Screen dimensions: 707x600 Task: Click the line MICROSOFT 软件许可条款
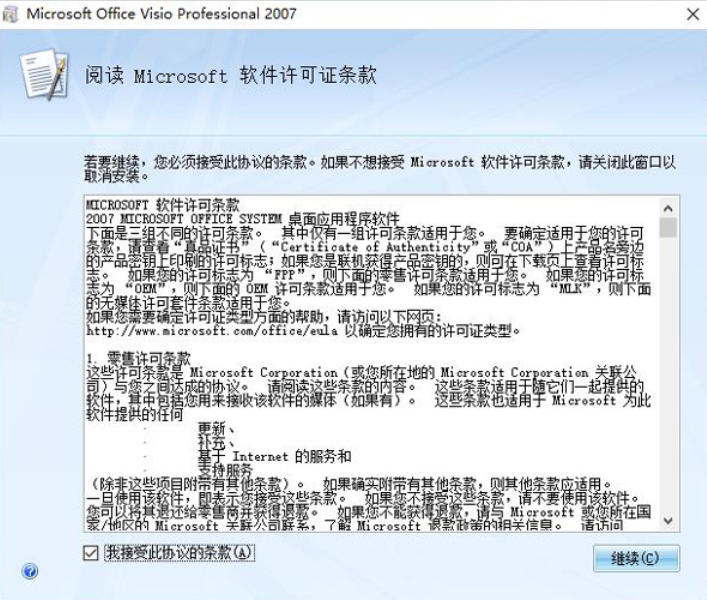coord(163,205)
